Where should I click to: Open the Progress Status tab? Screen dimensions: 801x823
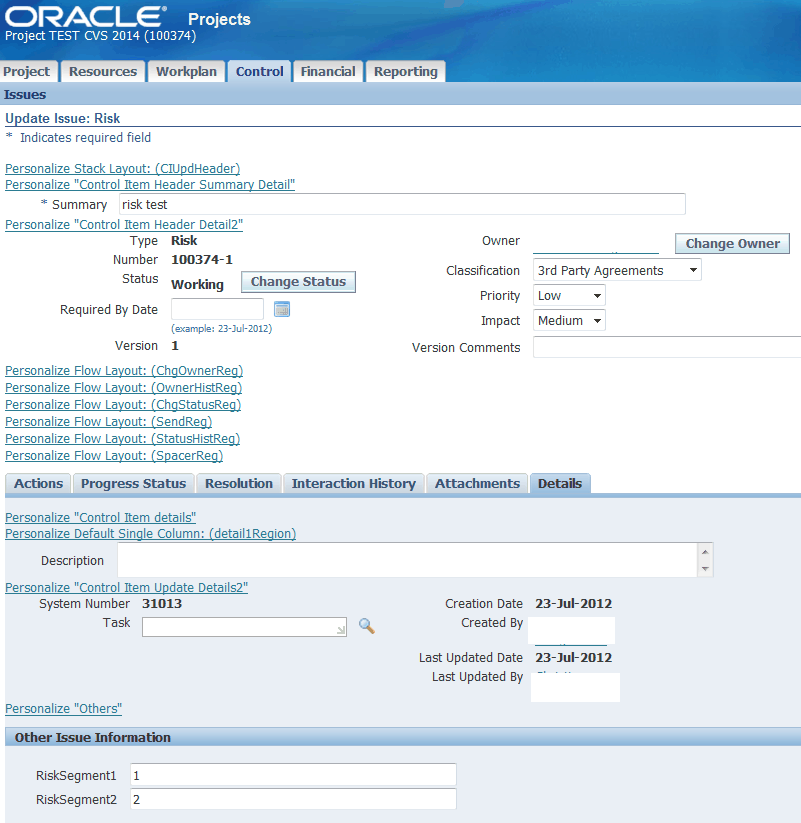click(x=133, y=483)
